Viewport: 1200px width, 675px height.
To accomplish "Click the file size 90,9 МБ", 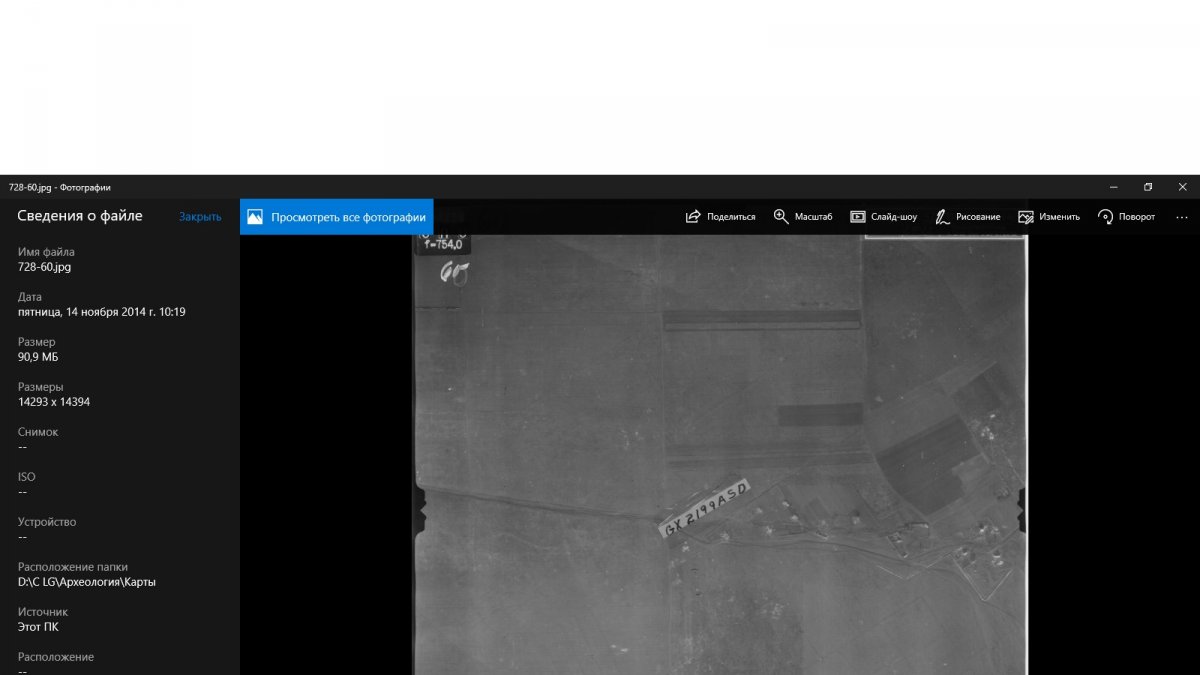I will coord(38,357).
